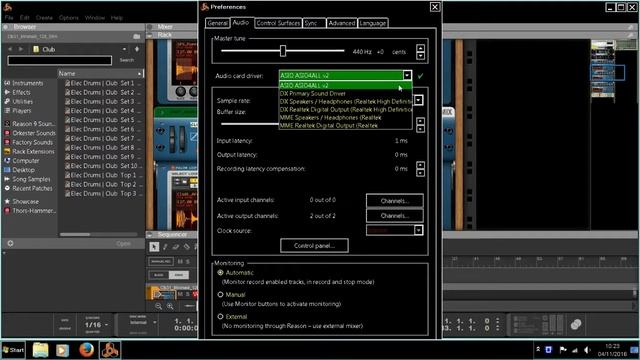640x360 pixels.
Task: Click Channels button for active input channels
Action: [394, 200]
